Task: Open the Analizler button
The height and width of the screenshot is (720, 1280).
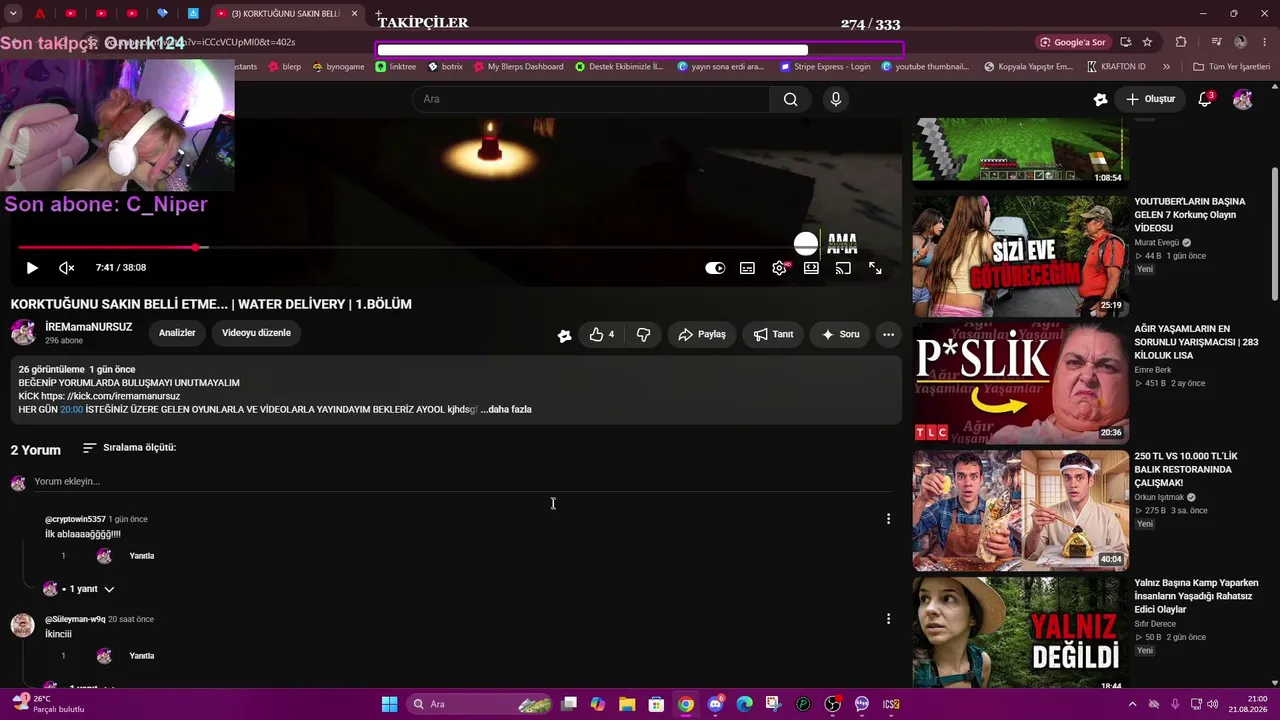Action: tap(177, 333)
